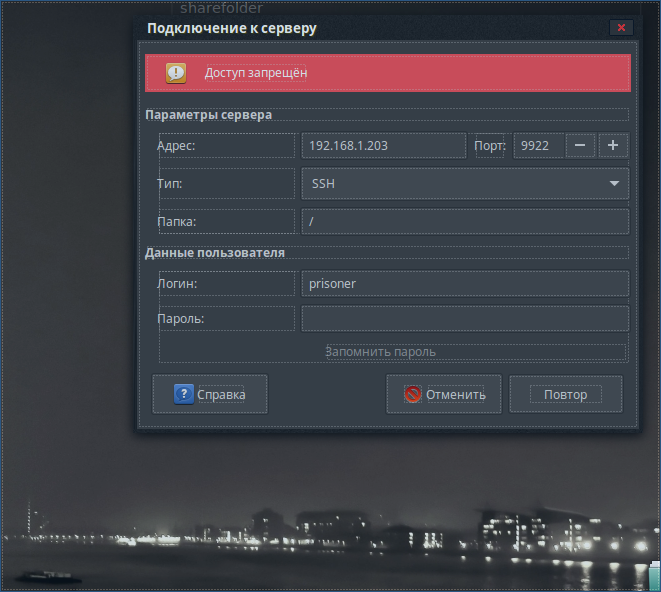Viewport: 661px width, 592px height.
Task: Click the Адрес label
Action: 177,146
